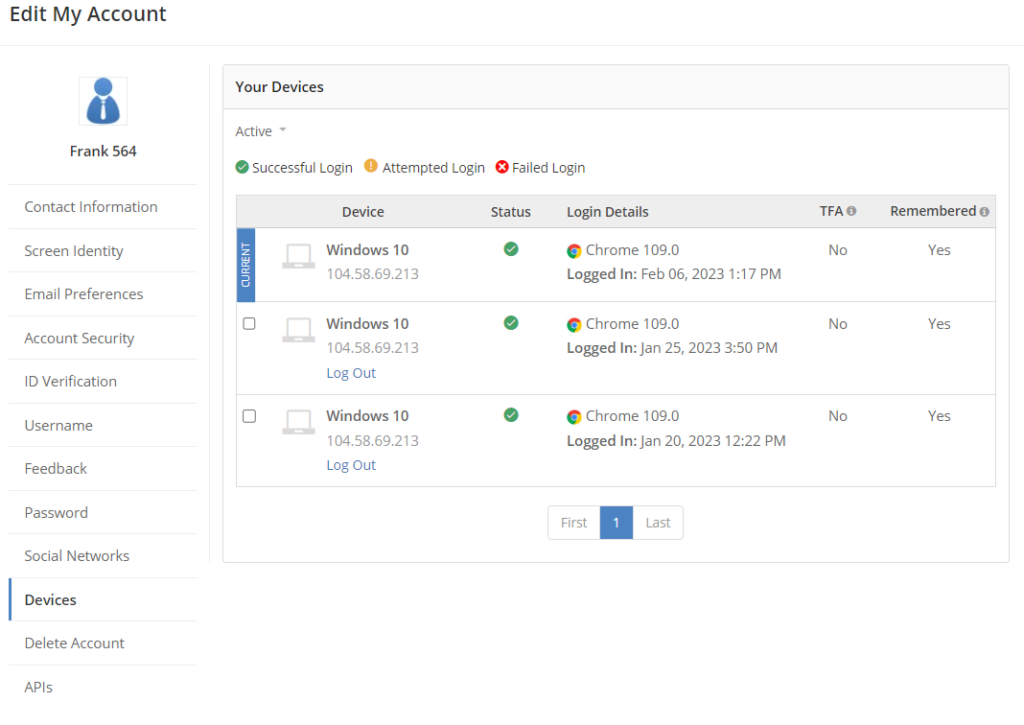Image resolution: width=1024 pixels, height=725 pixels.
Task: Jump to Last page of devices
Action: click(x=658, y=523)
